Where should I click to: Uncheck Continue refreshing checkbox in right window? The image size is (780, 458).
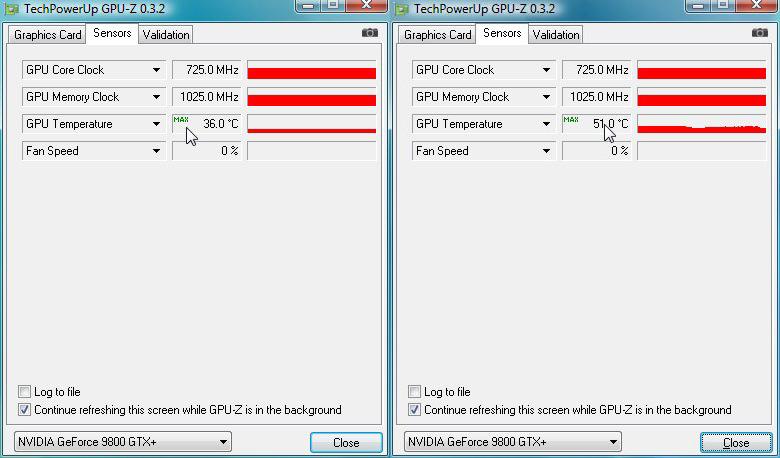[414, 410]
